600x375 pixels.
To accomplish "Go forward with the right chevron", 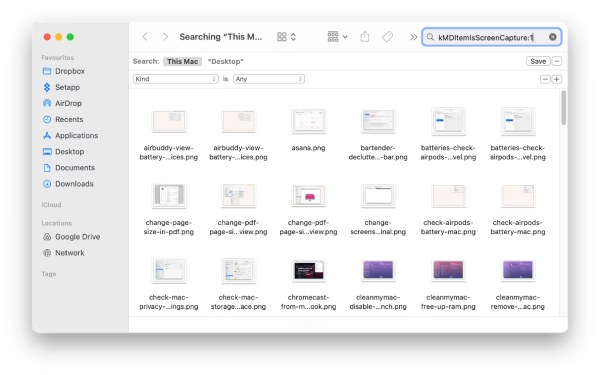I will (165, 37).
